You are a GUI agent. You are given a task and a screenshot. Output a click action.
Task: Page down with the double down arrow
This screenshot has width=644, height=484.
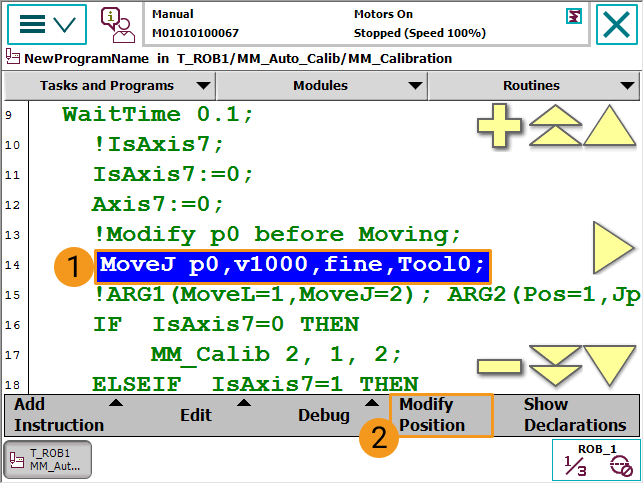coord(555,366)
